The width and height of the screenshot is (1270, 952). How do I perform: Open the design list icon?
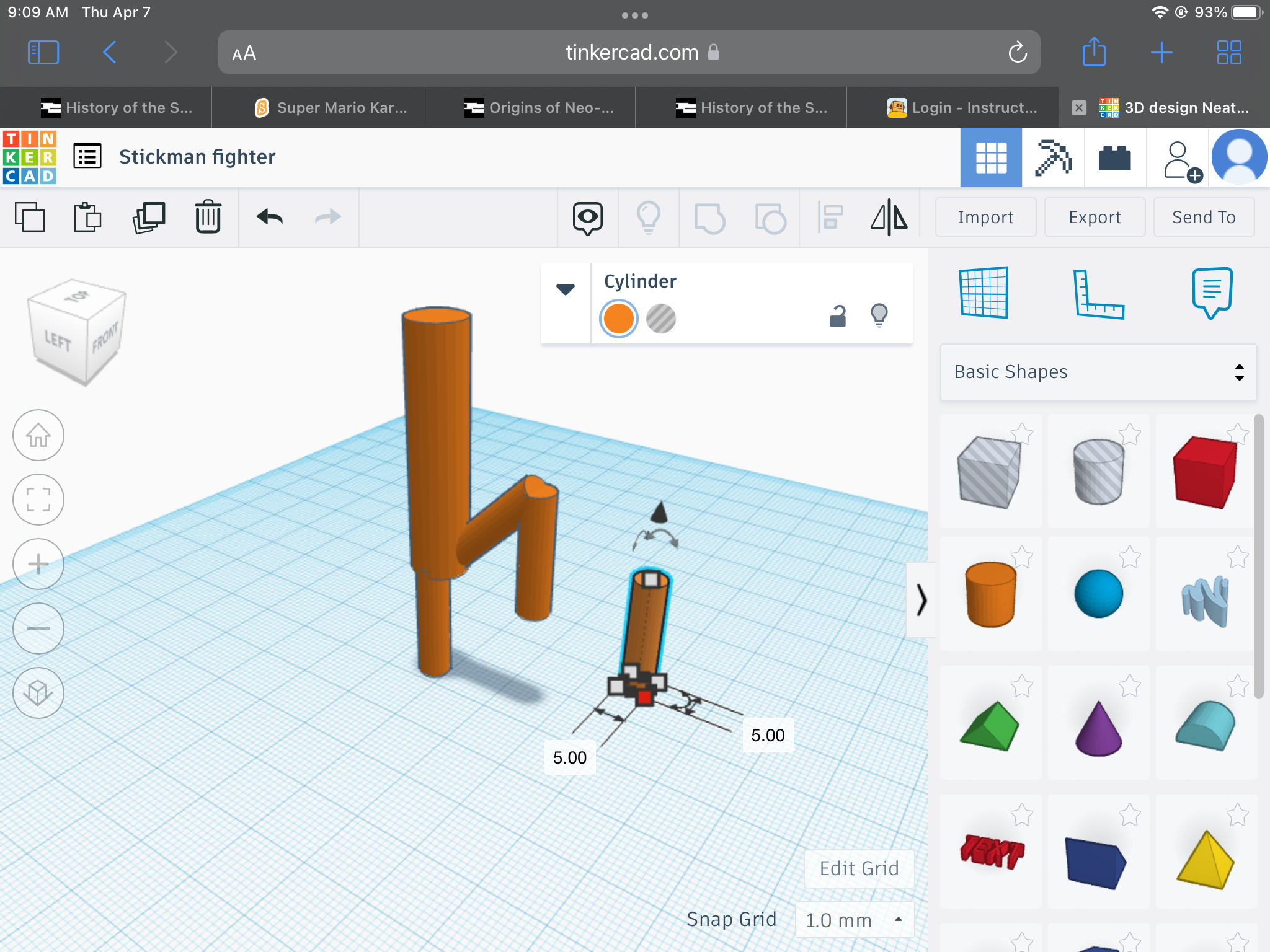click(x=87, y=156)
